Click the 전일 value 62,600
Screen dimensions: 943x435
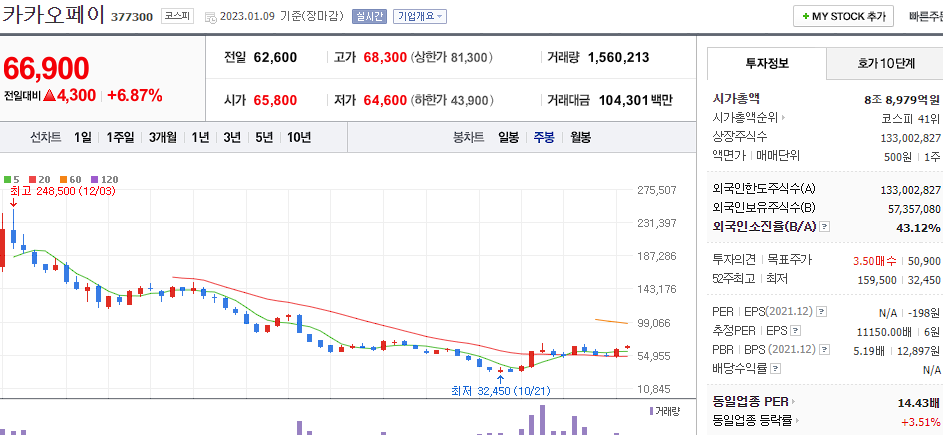click(x=275, y=58)
